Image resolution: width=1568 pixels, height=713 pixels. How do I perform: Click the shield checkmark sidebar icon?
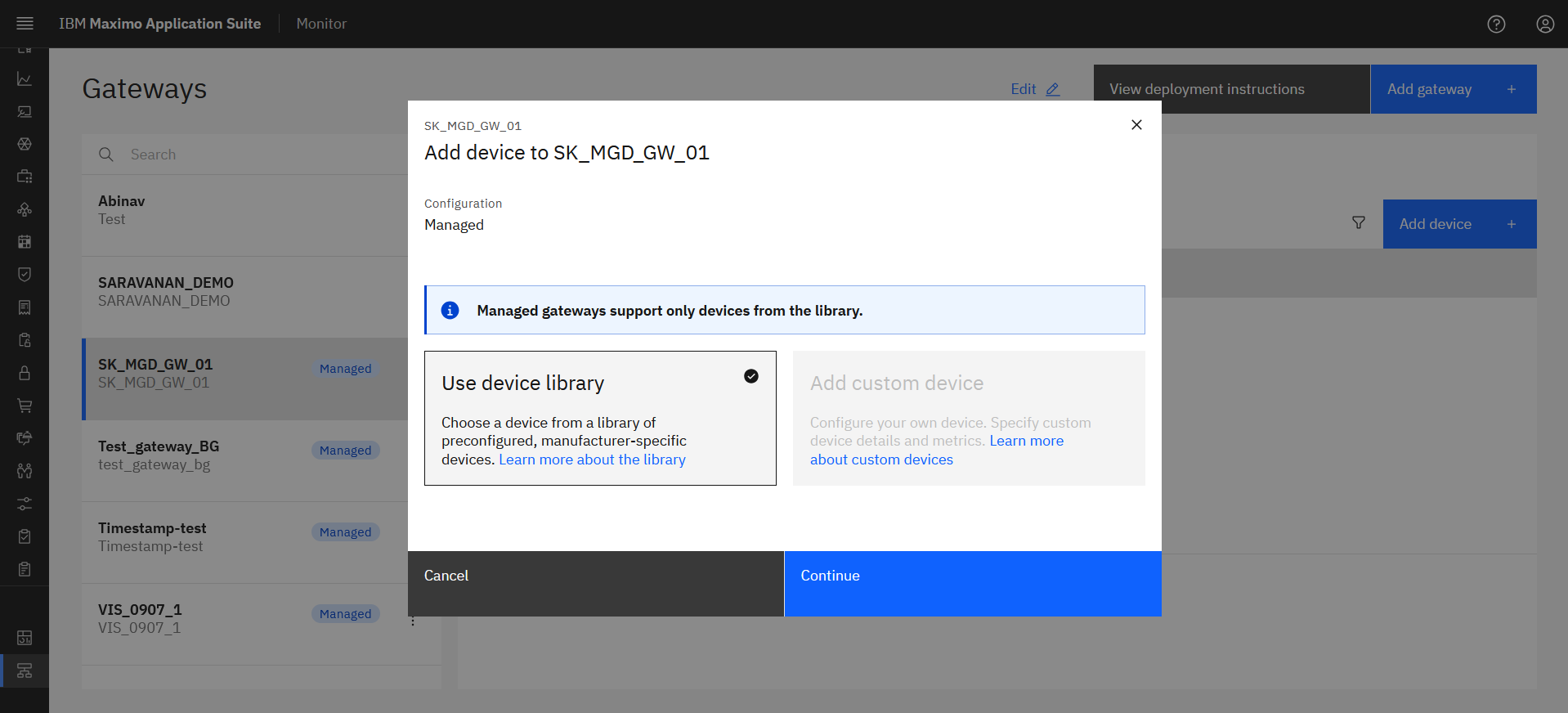coord(25,275)
